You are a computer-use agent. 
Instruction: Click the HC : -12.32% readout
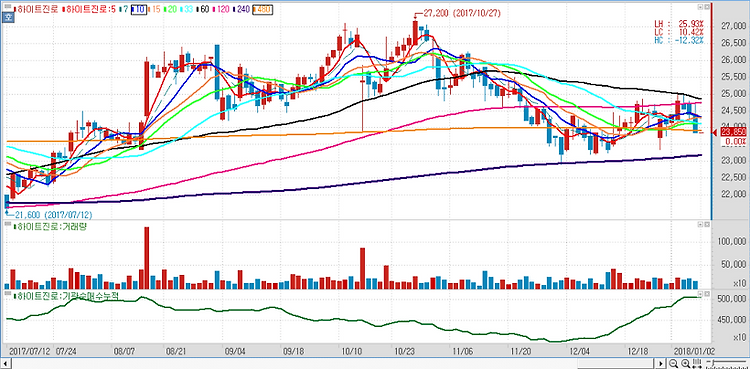pyautogui.click(x=679, y=40)
